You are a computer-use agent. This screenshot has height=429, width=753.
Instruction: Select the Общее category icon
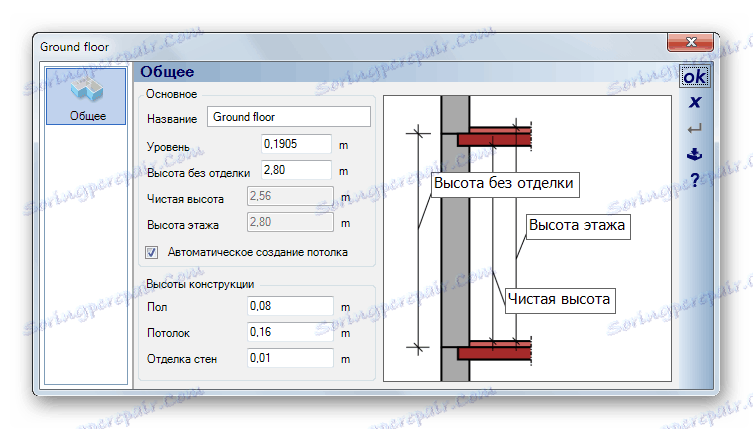point(86,96)
